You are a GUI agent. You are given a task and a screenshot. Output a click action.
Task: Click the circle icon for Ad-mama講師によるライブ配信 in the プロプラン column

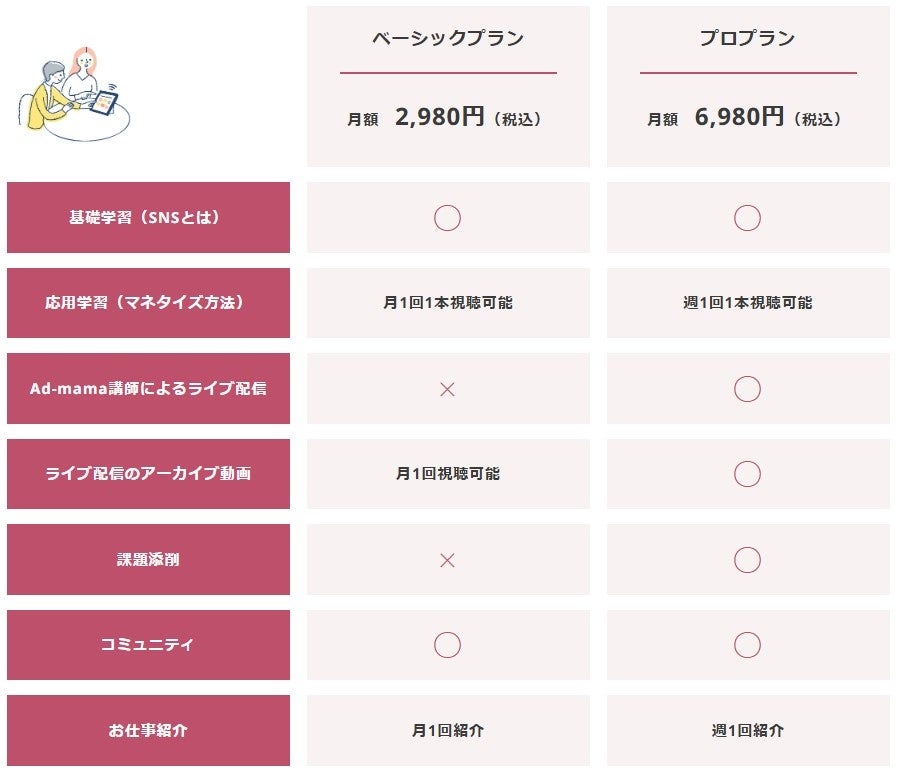click(747, 389)
